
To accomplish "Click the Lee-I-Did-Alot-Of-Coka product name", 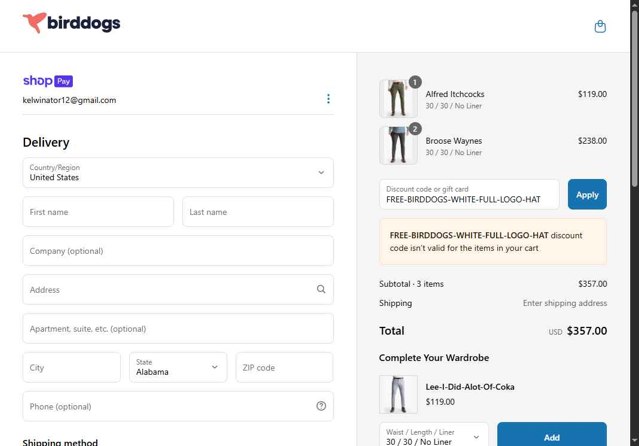I will pyautogui.click(x=470, y=386).
